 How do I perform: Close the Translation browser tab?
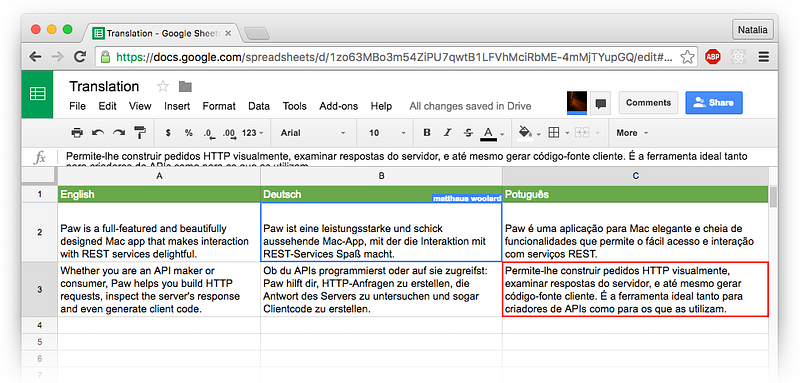[228, 34]
